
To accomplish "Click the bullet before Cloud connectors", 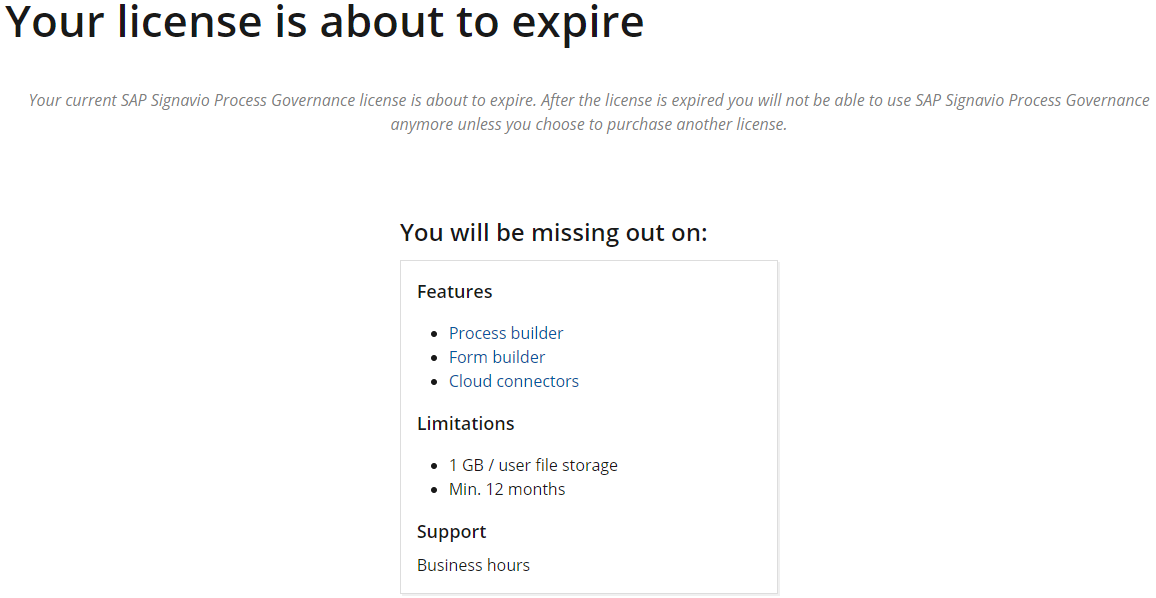I will click(434, 383).
